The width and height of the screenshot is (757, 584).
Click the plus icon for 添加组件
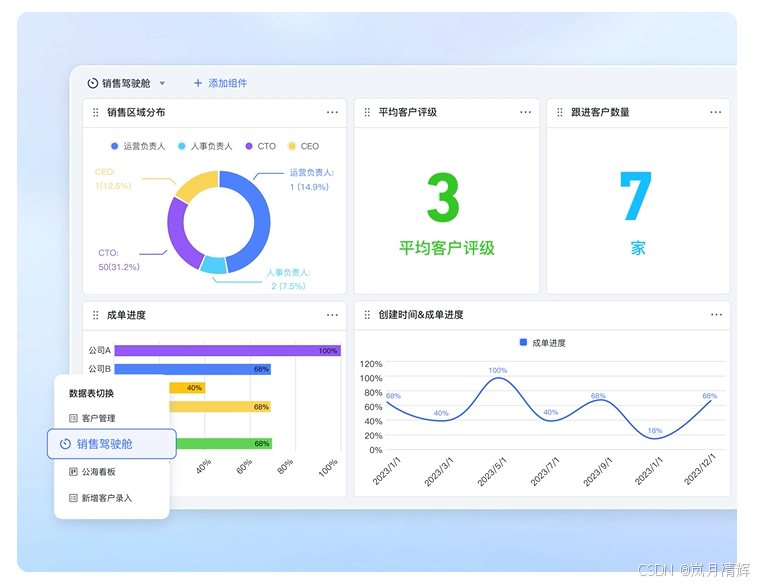197,83
